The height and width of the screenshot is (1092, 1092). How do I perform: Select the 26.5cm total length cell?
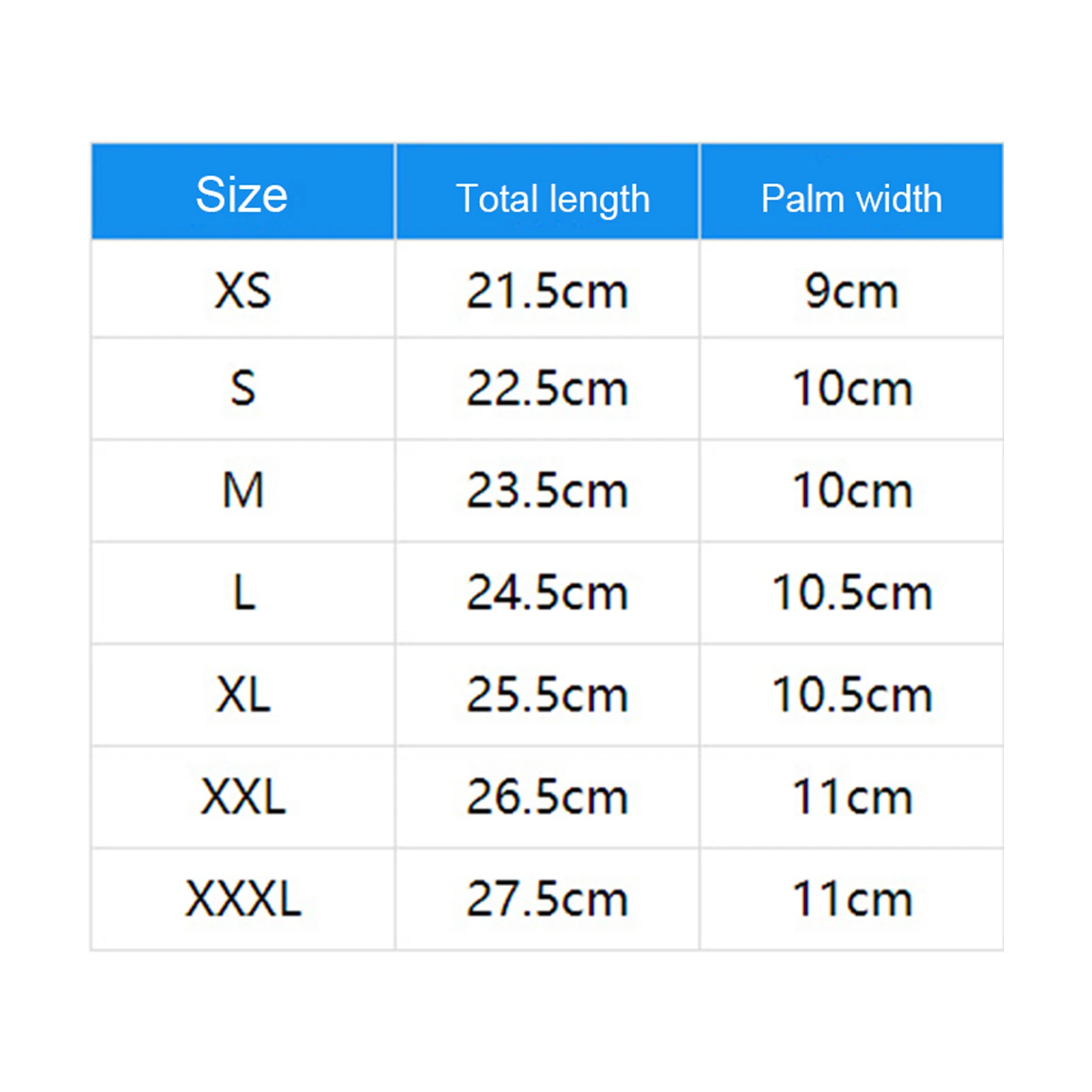[547, 796]
